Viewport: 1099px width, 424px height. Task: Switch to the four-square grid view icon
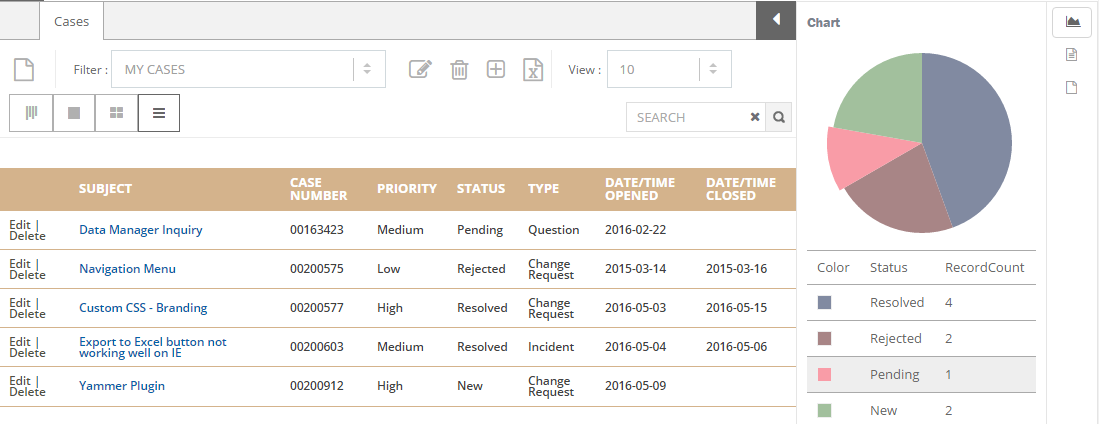click(116, 113)
